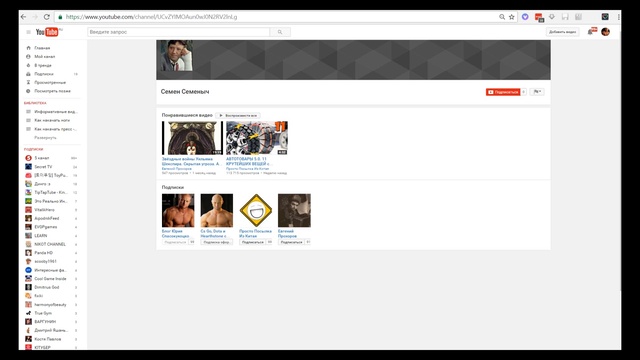Viewport: 640px width, 360px height.
Task: Open the Блог Юрия Спасокукоцкого channel link
Action: [x=175, y=233]
